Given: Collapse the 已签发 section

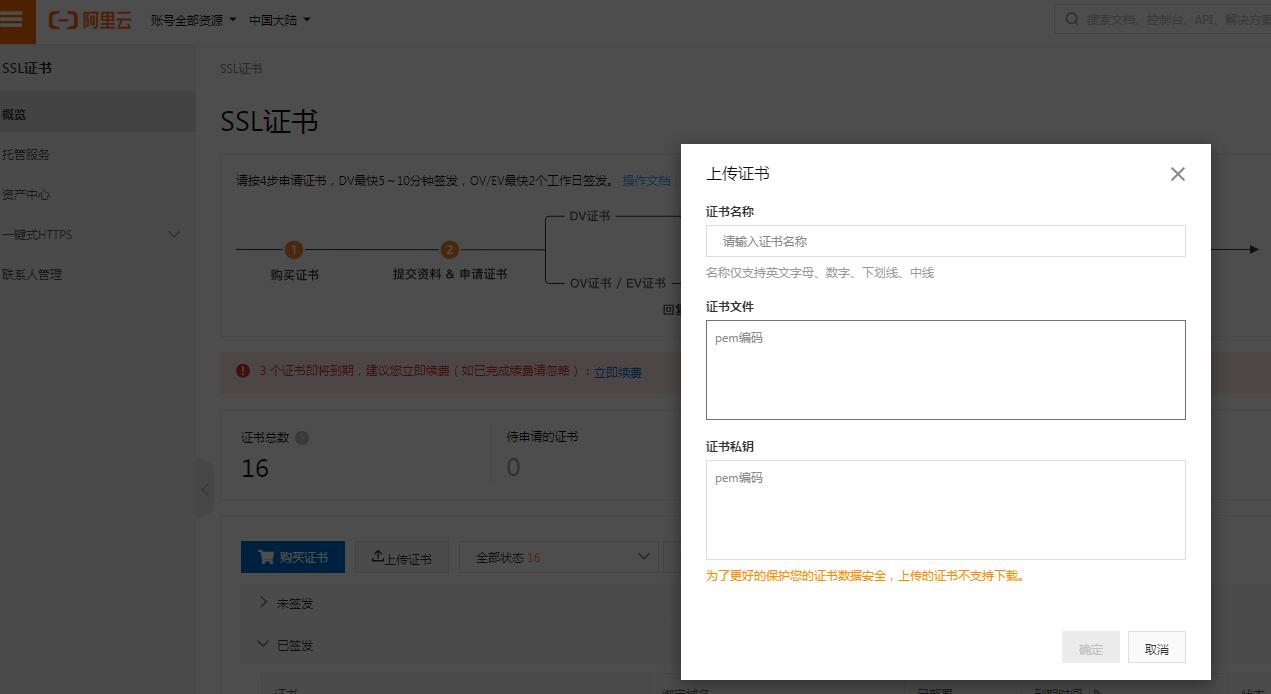Looking at the screenshot, I should click(264, 645).
